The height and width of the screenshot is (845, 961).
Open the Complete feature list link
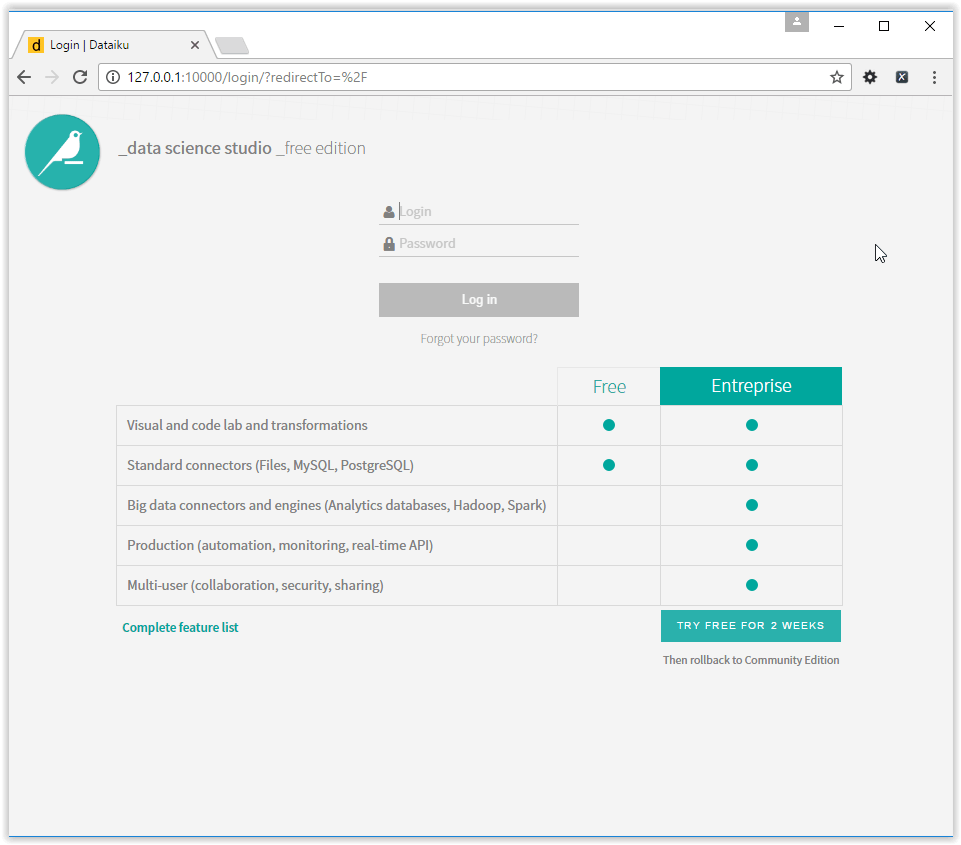pyautogui.click(x=180, y=627)
